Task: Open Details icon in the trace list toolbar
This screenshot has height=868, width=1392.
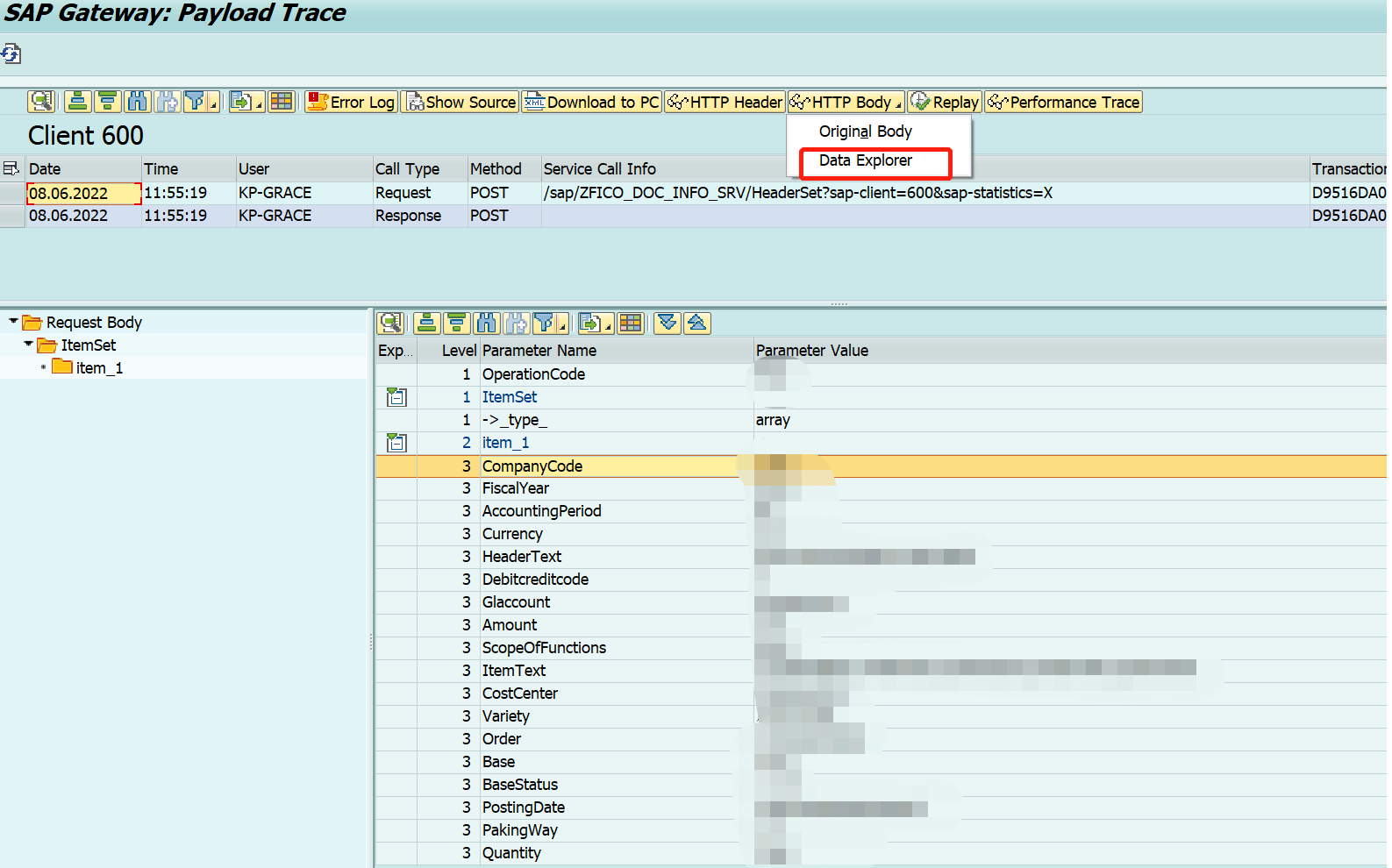Action: tap(41, 102)
